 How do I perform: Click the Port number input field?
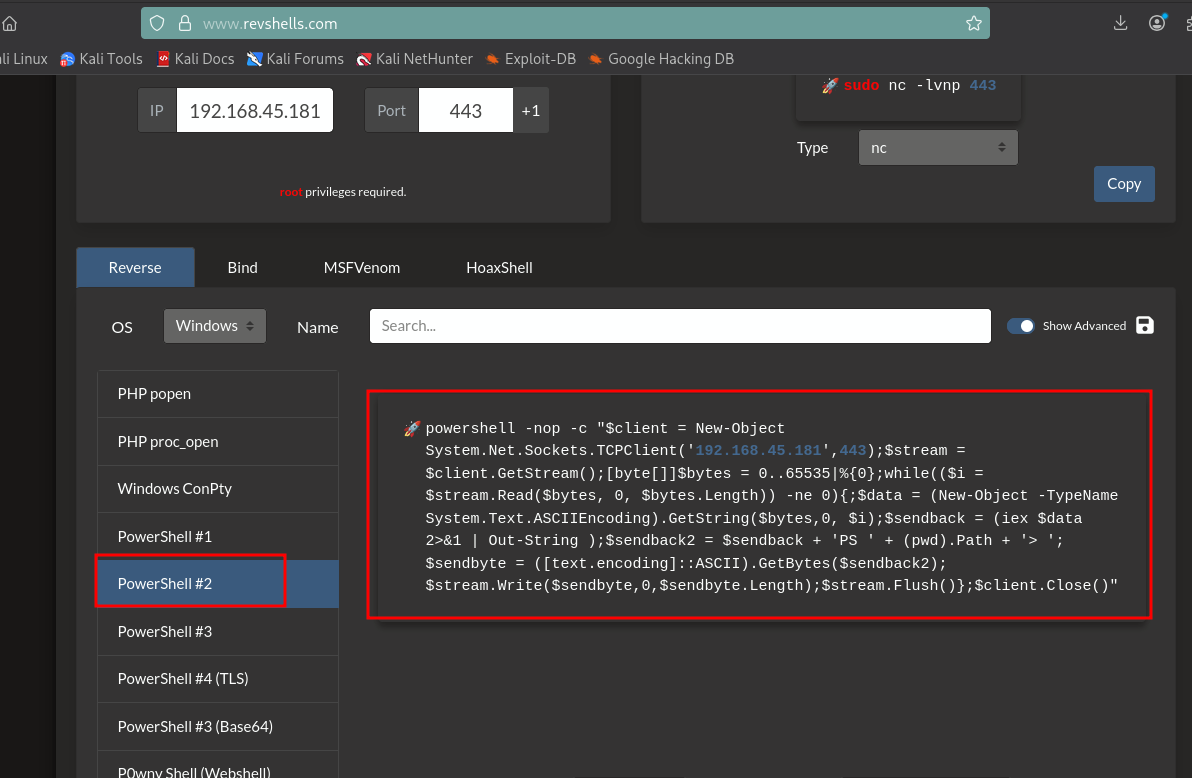click(x=465, y=111)
